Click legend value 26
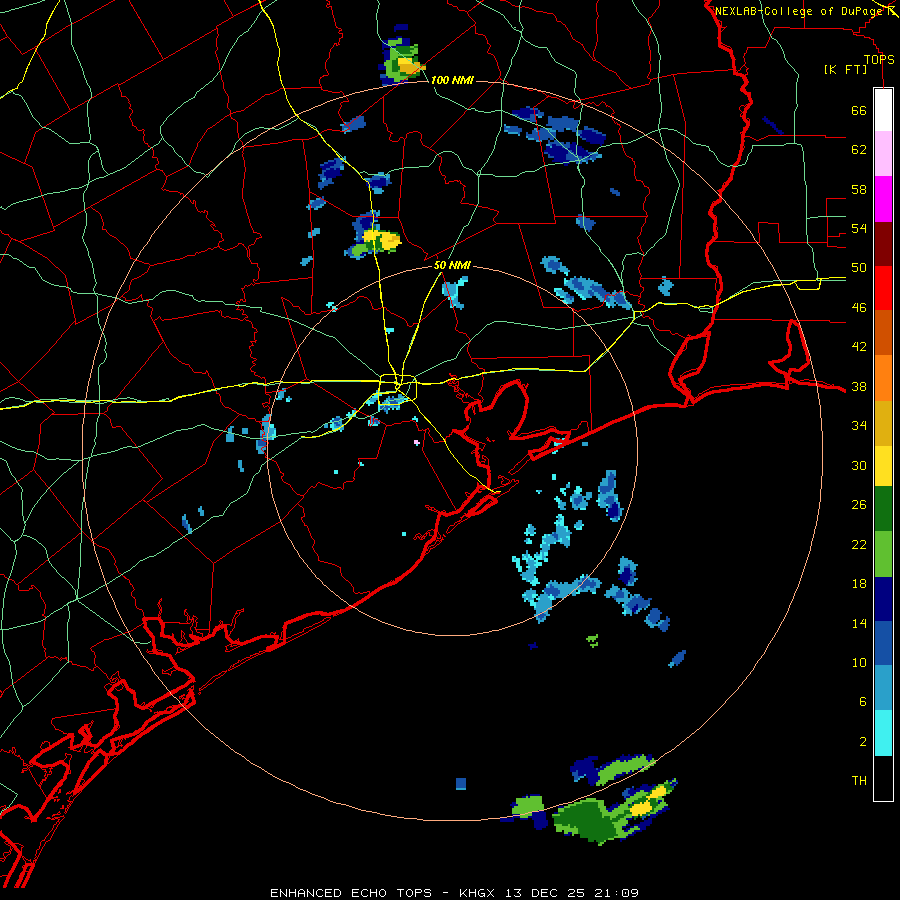 click(859, 505)
